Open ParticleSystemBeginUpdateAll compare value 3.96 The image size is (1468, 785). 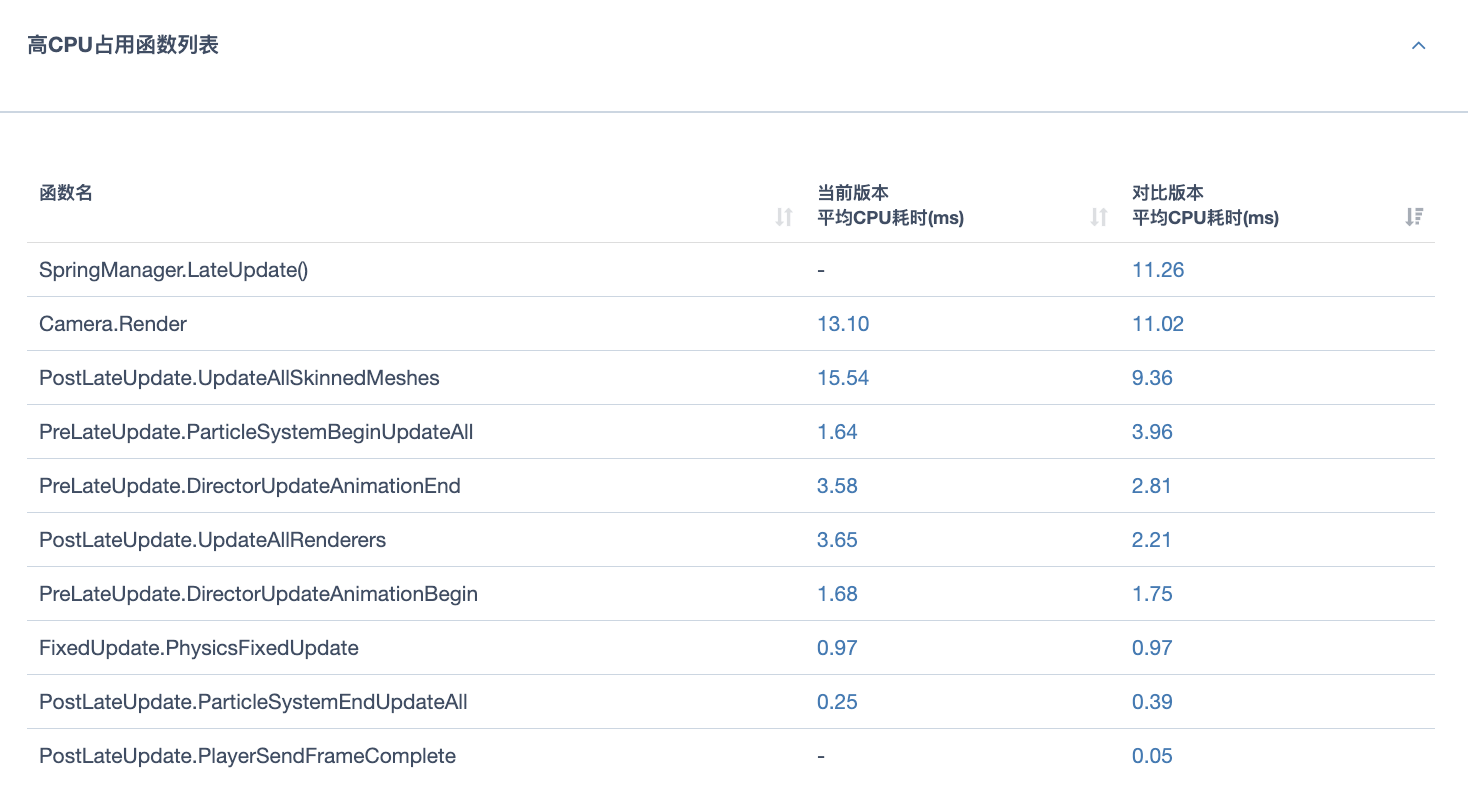1152,432
